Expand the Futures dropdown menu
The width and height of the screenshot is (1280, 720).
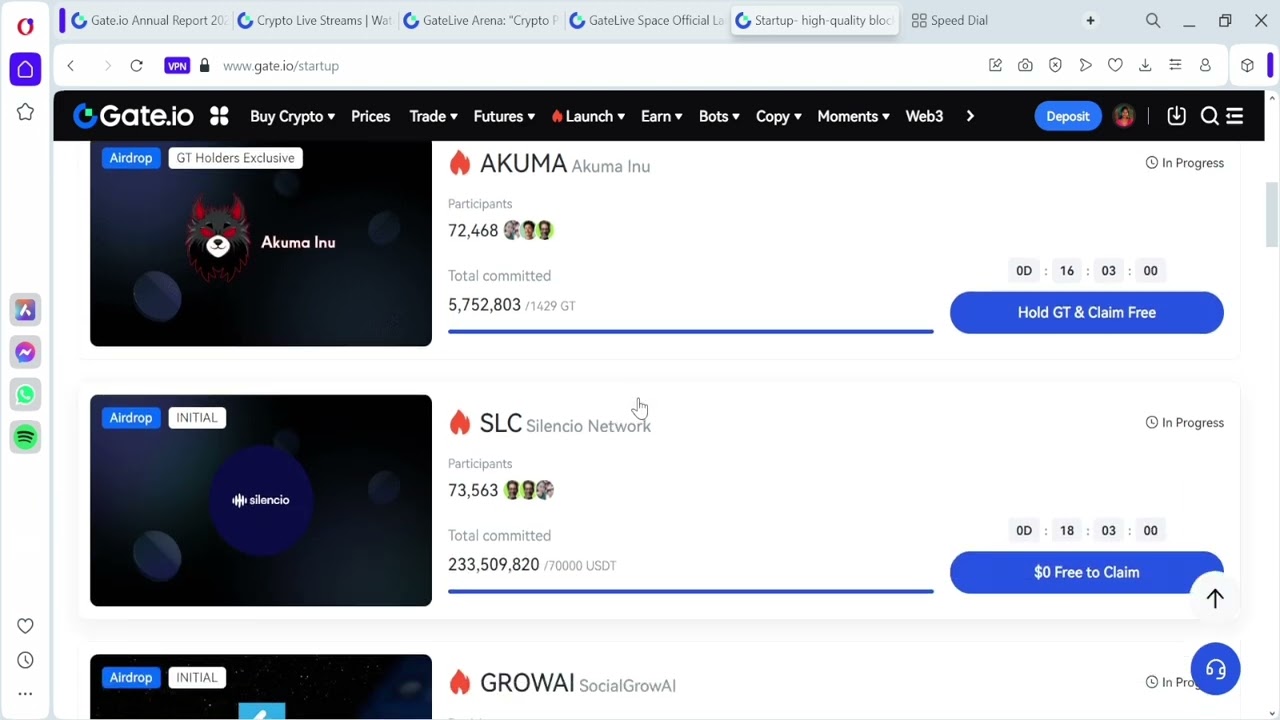click(x=504, y=116)
